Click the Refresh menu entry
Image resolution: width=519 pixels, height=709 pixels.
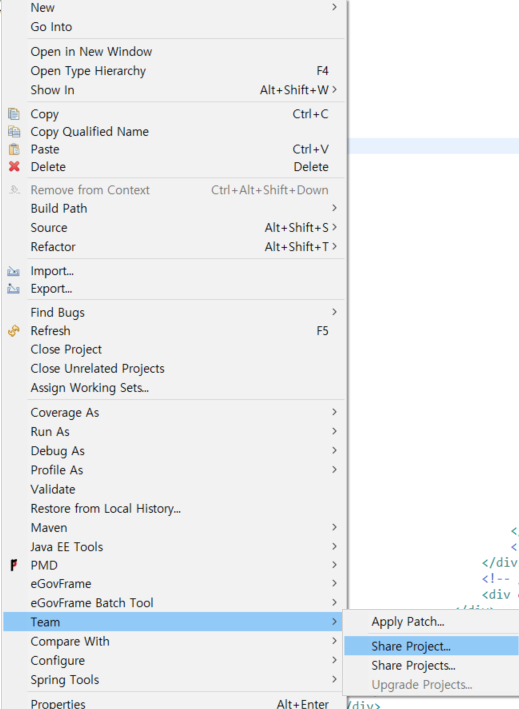pos(174,331)
